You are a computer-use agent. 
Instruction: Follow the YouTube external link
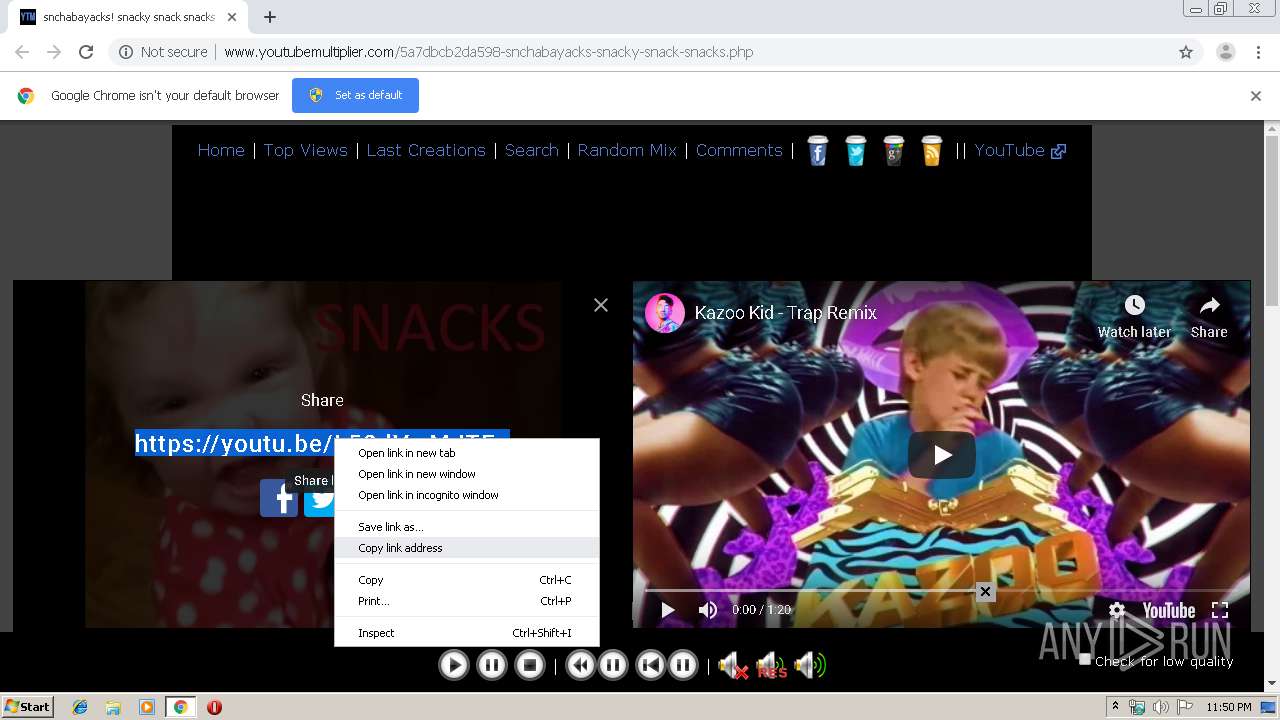1020,150
